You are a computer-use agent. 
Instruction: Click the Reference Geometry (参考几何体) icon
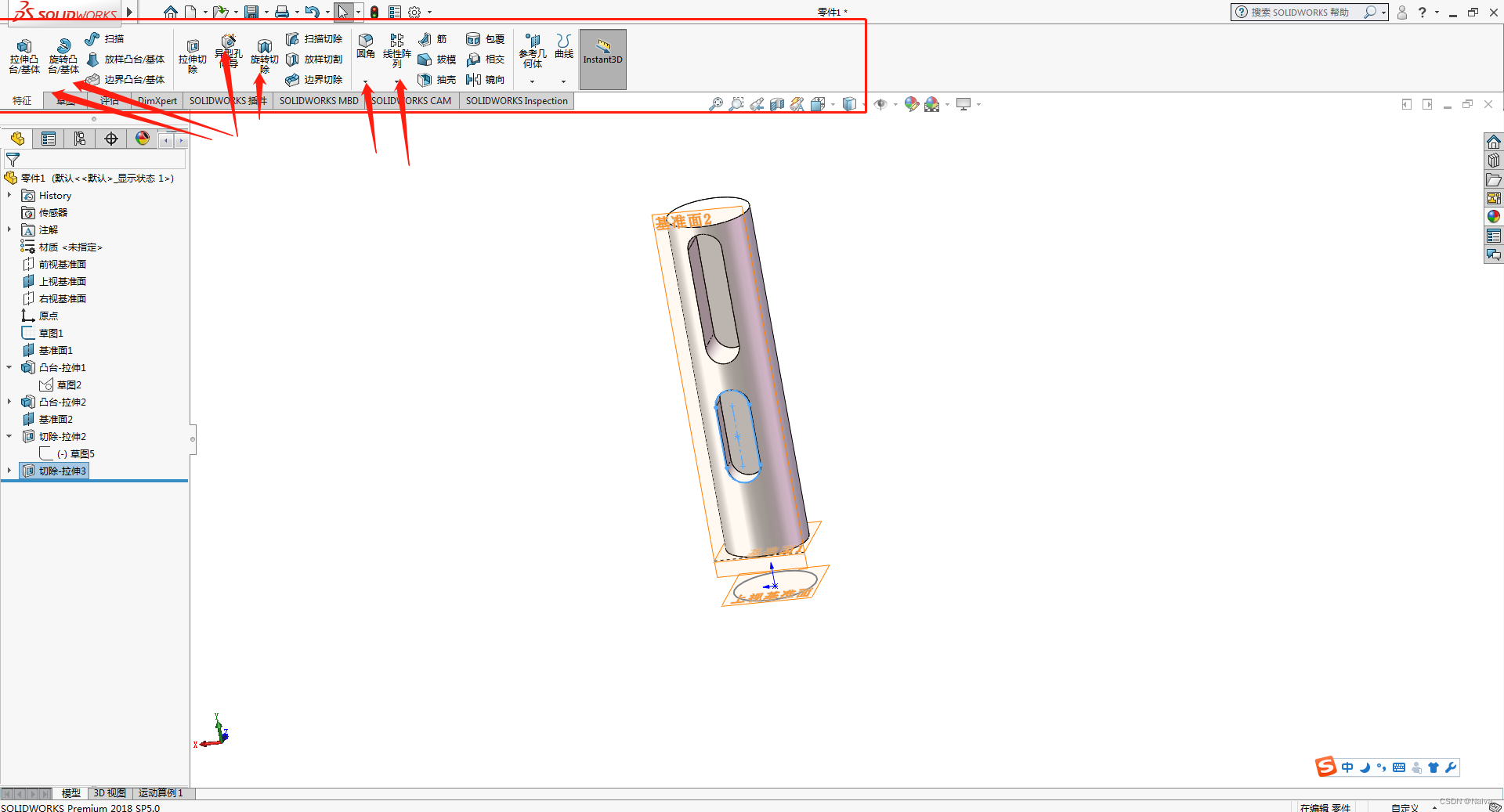point(533,40)
